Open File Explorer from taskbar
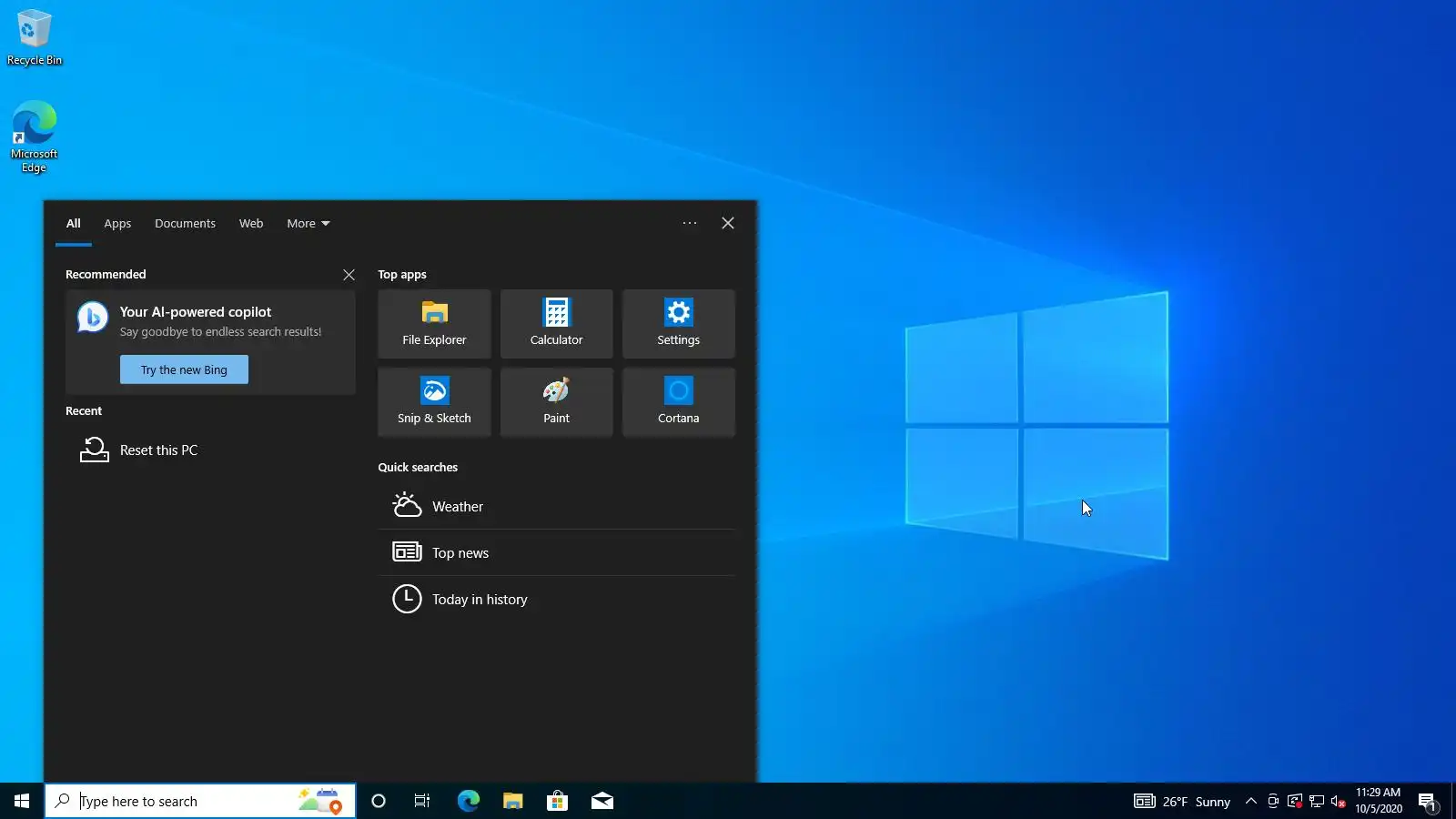1456x819 pixels. [x=512, y=801]
